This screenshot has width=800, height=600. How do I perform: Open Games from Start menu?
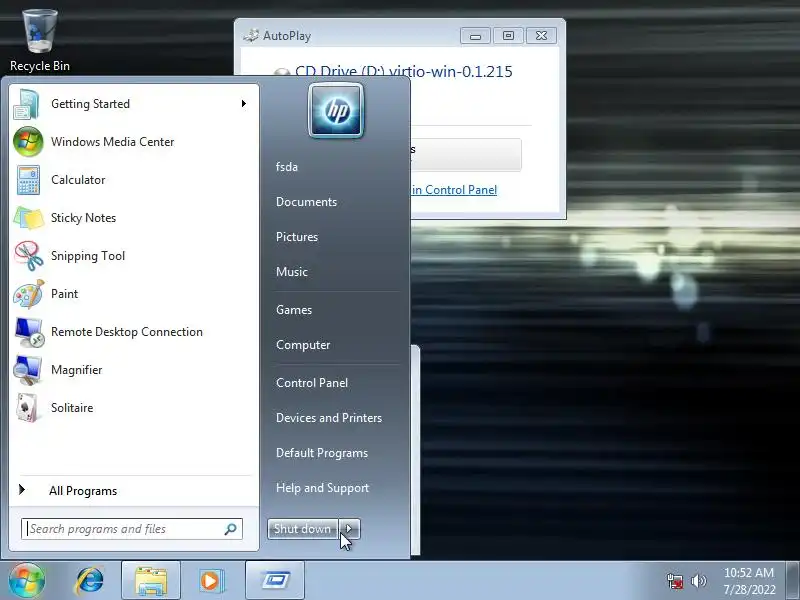tap(294, 310)
